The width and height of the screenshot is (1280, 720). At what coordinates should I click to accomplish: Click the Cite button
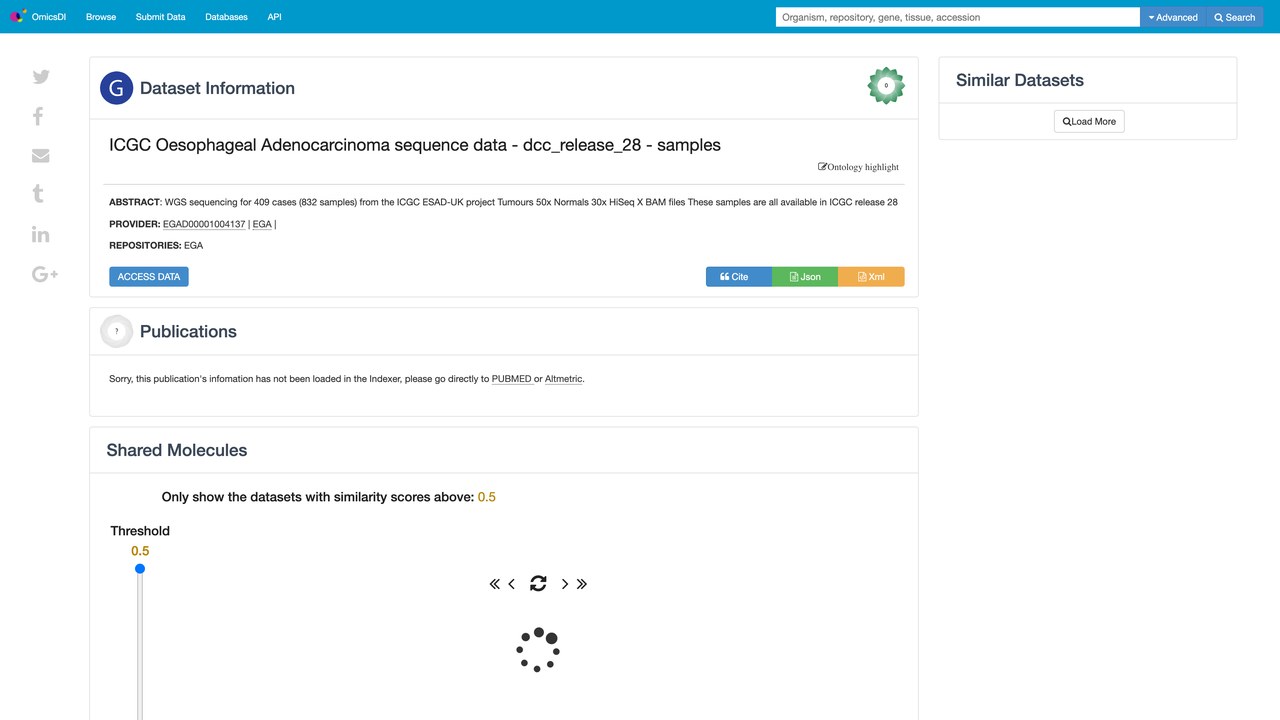click(739, 277)
